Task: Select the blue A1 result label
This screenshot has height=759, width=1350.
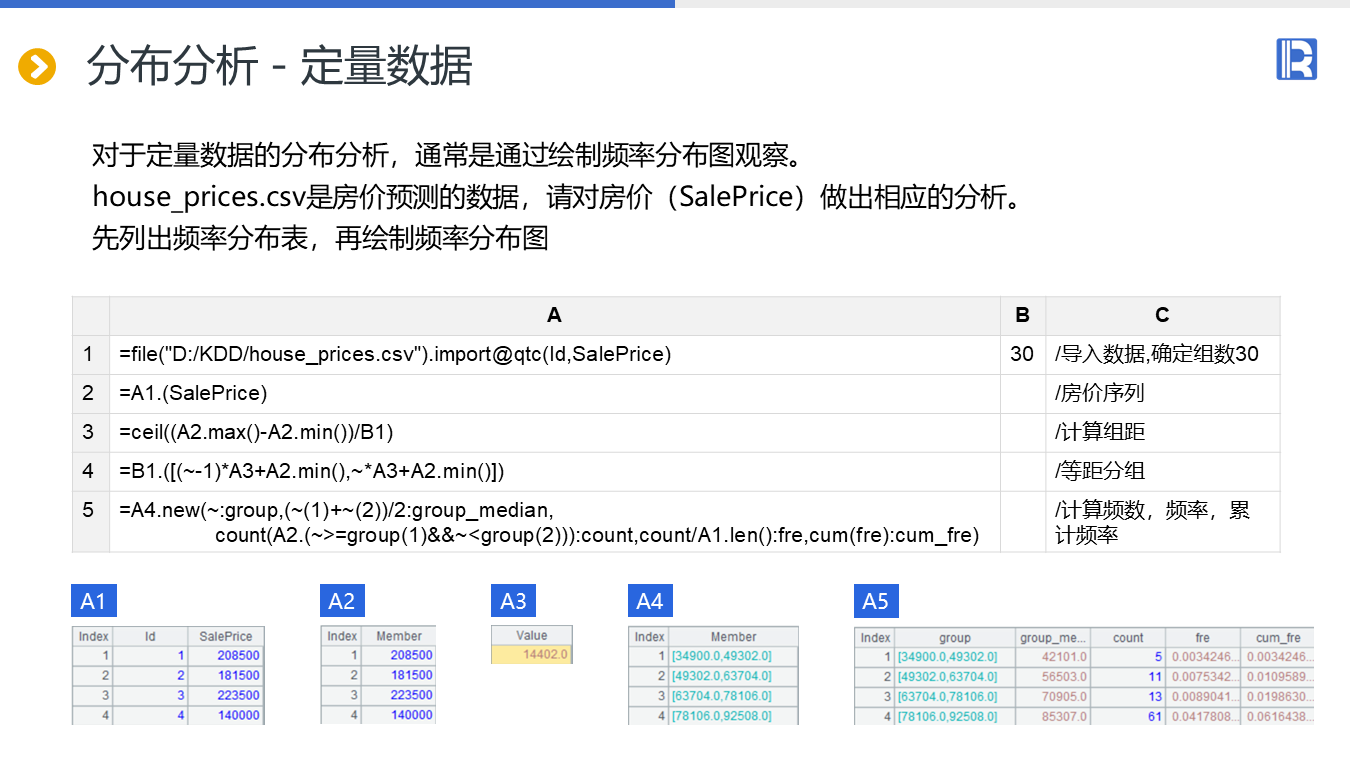Action: [93, 601]
